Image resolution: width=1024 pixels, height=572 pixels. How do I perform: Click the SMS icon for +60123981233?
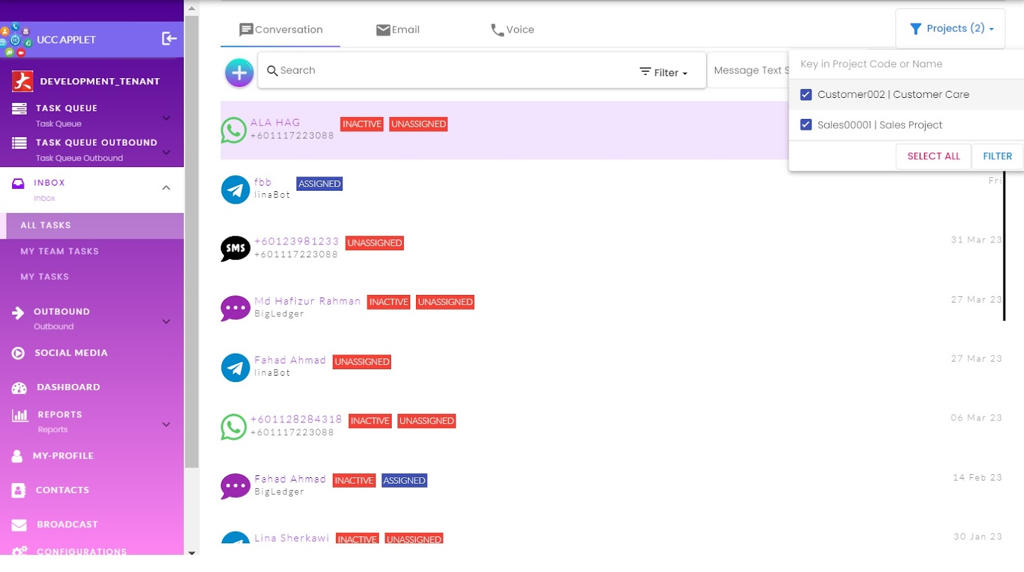[x=235, y=248]
